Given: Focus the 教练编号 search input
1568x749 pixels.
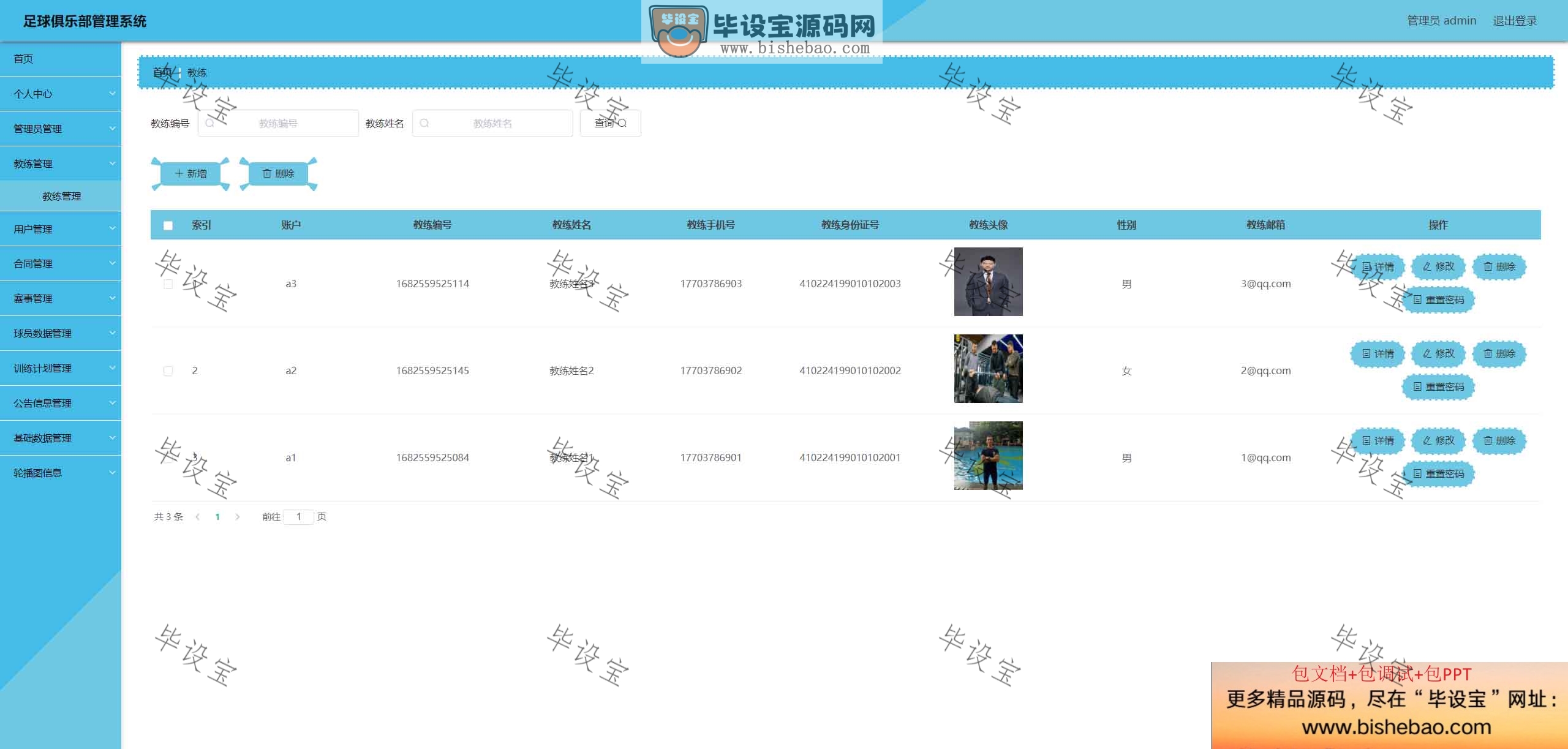Looking at the screenshot, I should tap(278, 123).
